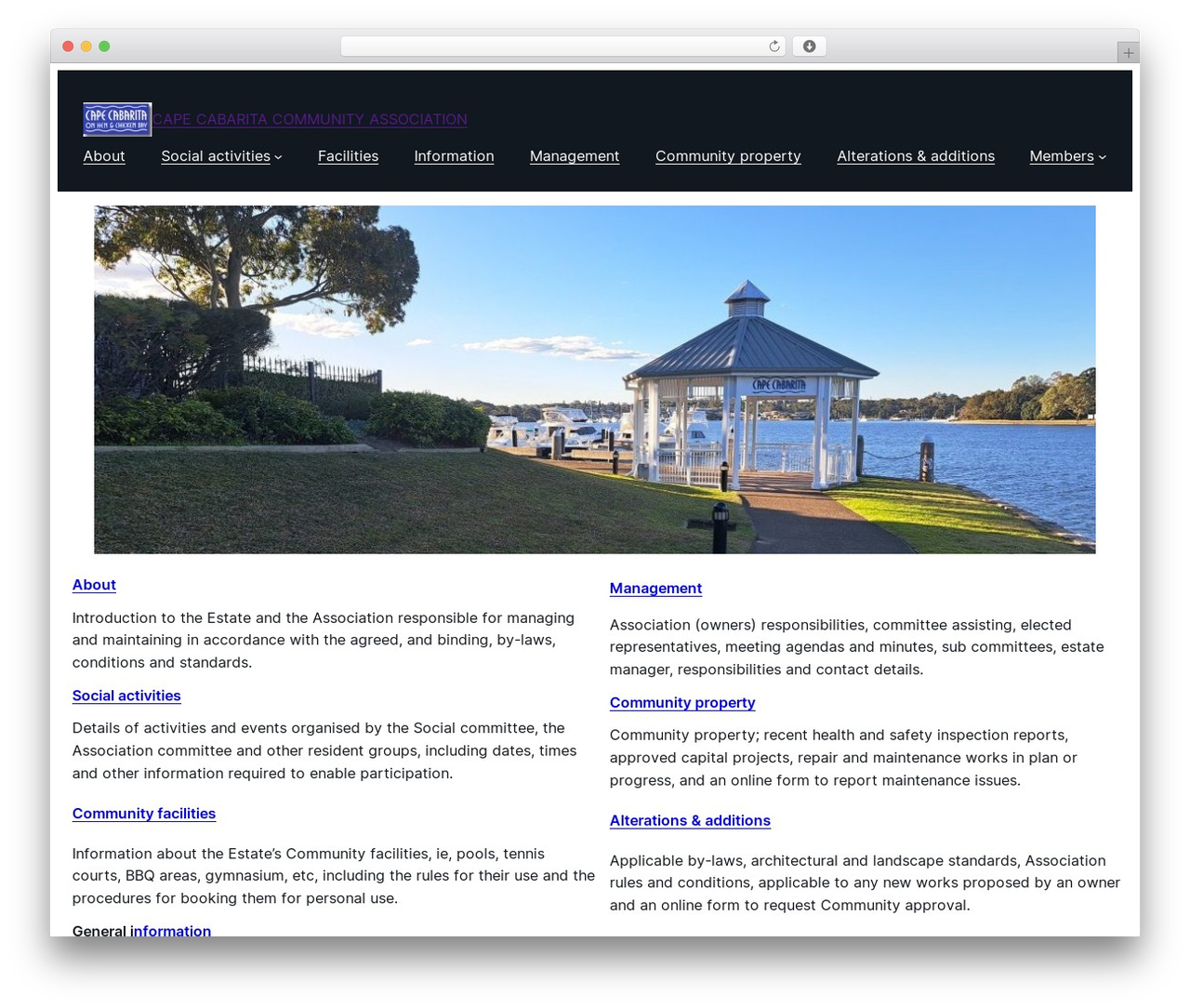Image resolution: width=1190 pixels, height=1008 pixels.
Task: Go to About in the navigation menu
Action: tap(104, 156)
